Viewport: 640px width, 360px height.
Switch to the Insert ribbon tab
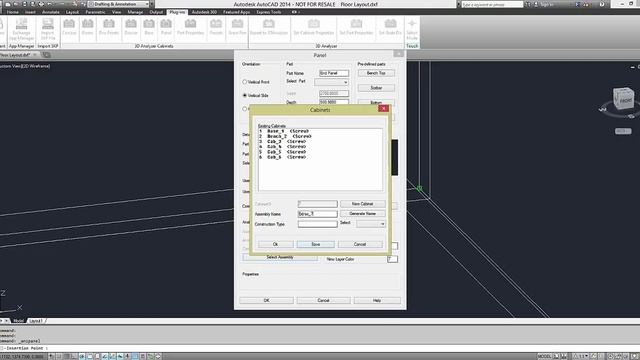(x=30, y=12)
